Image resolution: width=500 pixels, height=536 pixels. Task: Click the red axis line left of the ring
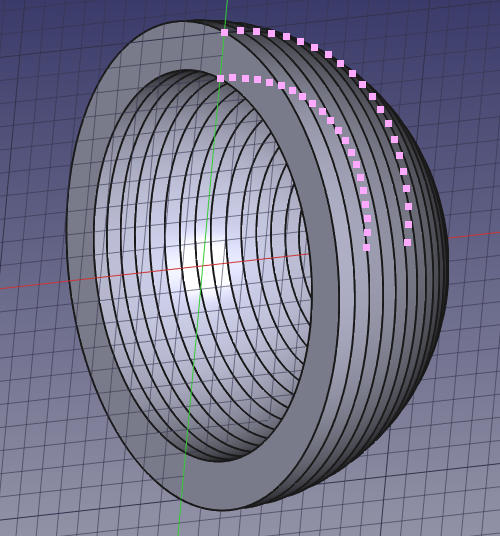click(x=32, y=284)
